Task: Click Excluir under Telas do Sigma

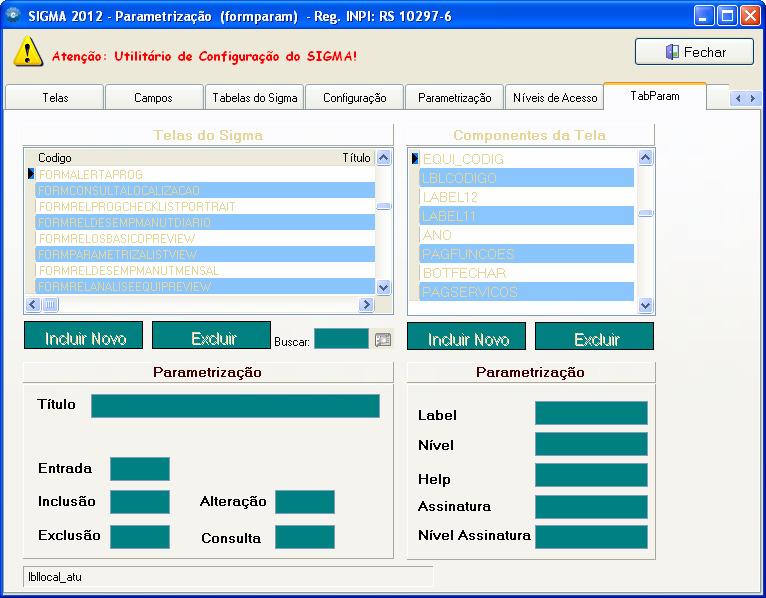Action: click(212, 335)
